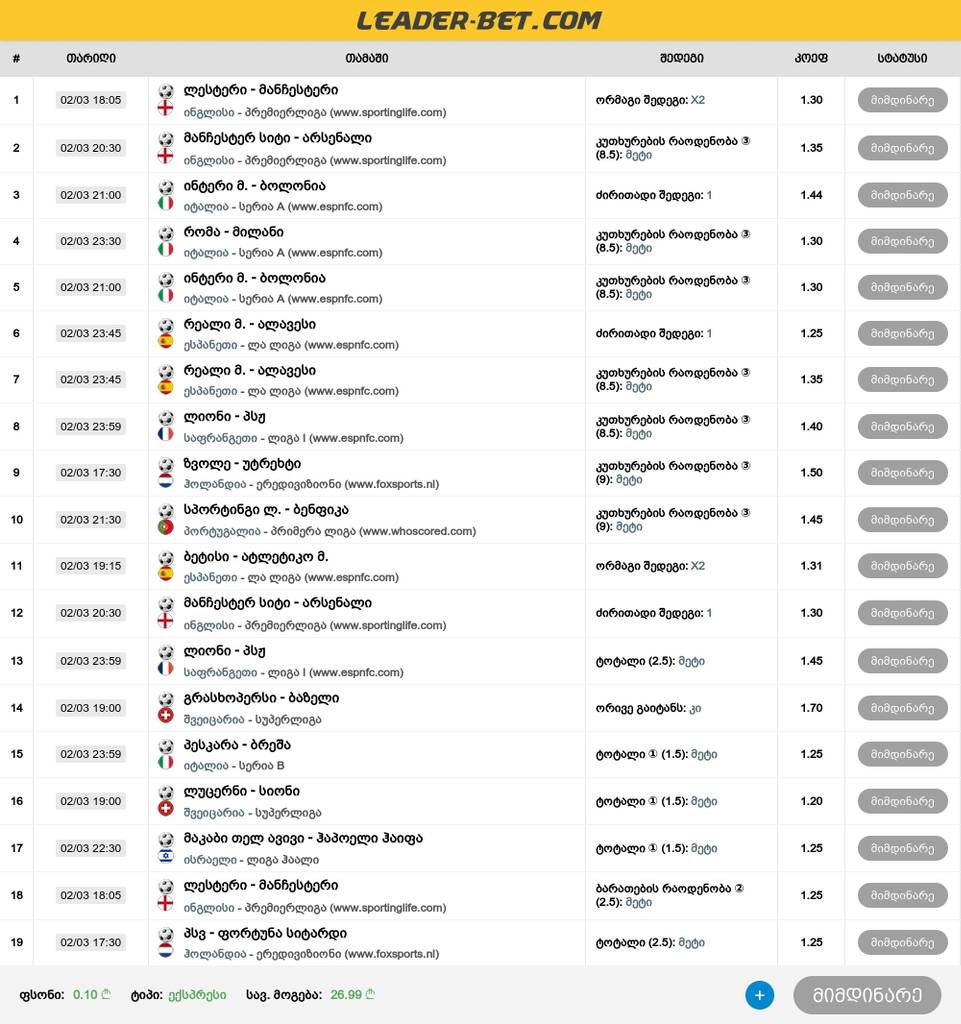Open ისრაელი - ლიგა ჰაალი league link
The image size is (961, 1024).
tap(251, 859)
